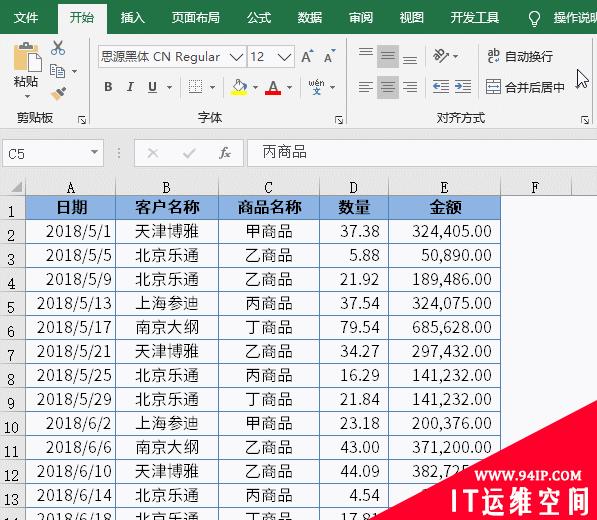Screen dimensions: 597x520
Task: Open font color dropdown arrow
Action: (x=289, y=87)
